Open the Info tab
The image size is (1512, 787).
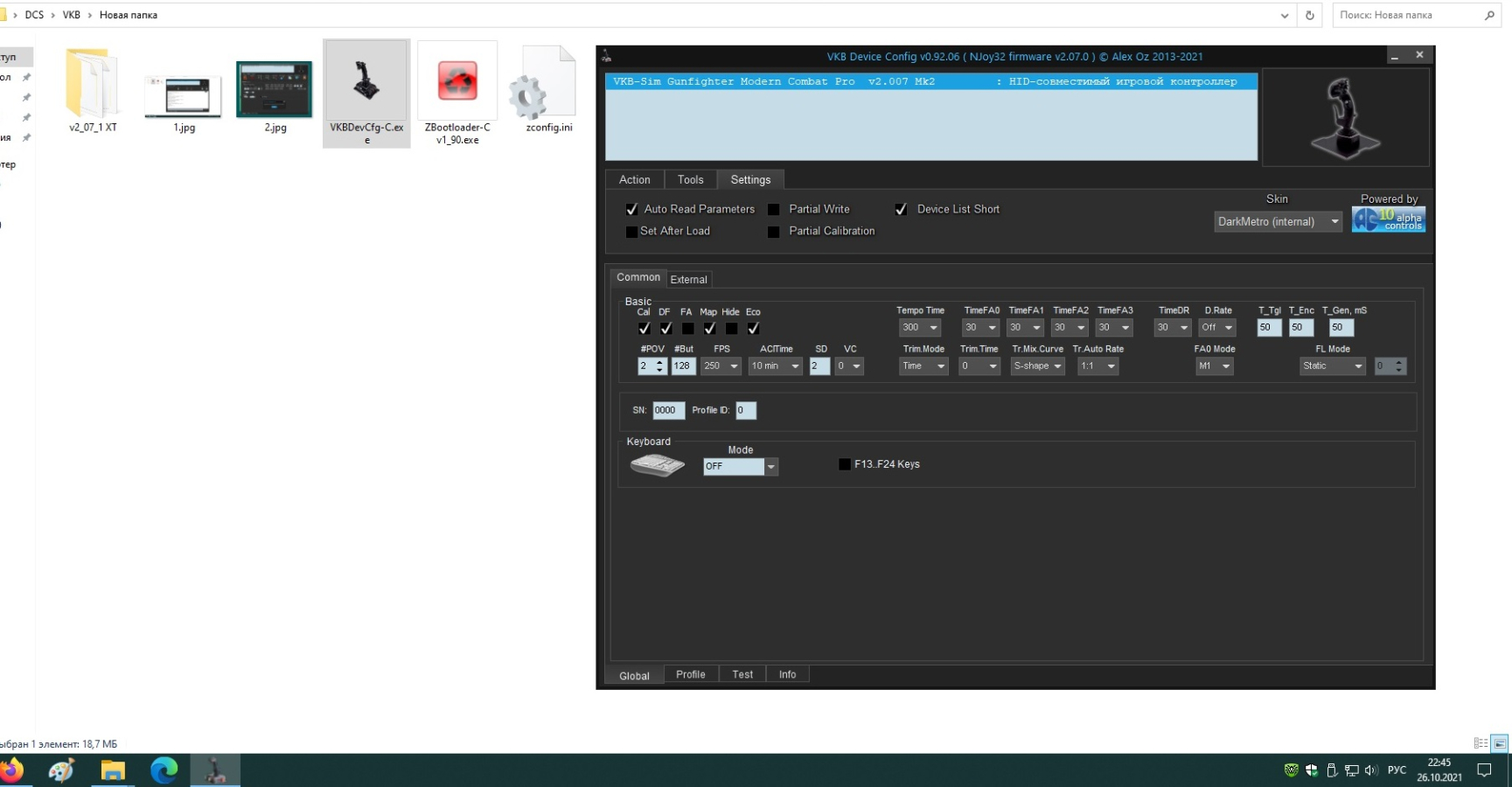click(788, 675)
